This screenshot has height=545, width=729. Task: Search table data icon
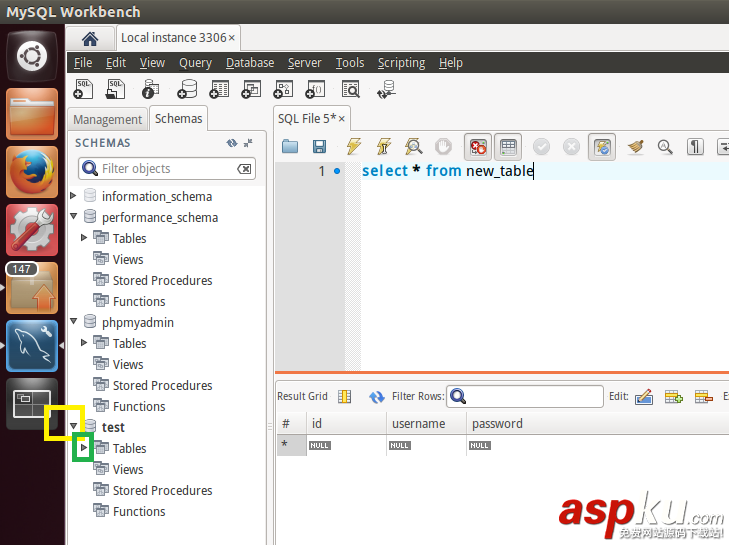point(351,89)
